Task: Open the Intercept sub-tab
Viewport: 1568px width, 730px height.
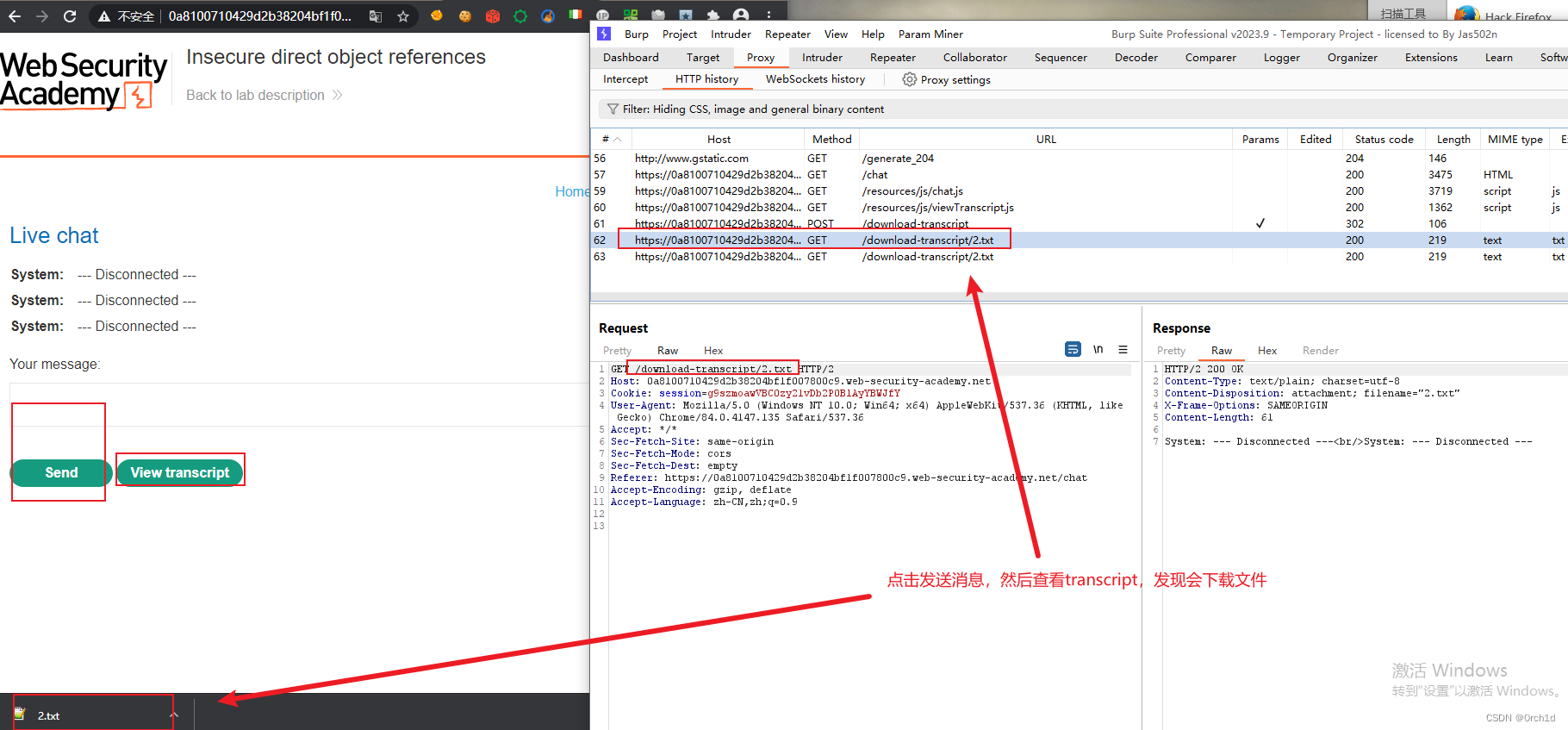Action: pos(625,79)
